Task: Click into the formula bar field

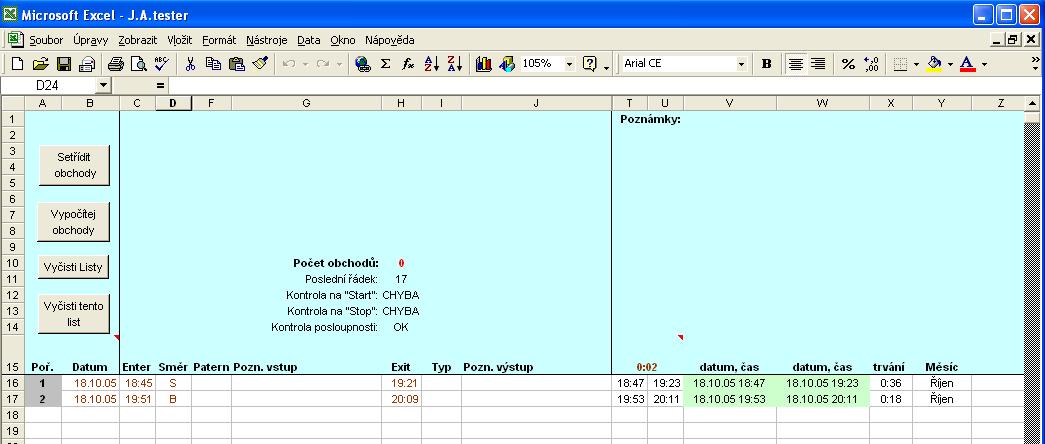Action: tap(605, 85)
